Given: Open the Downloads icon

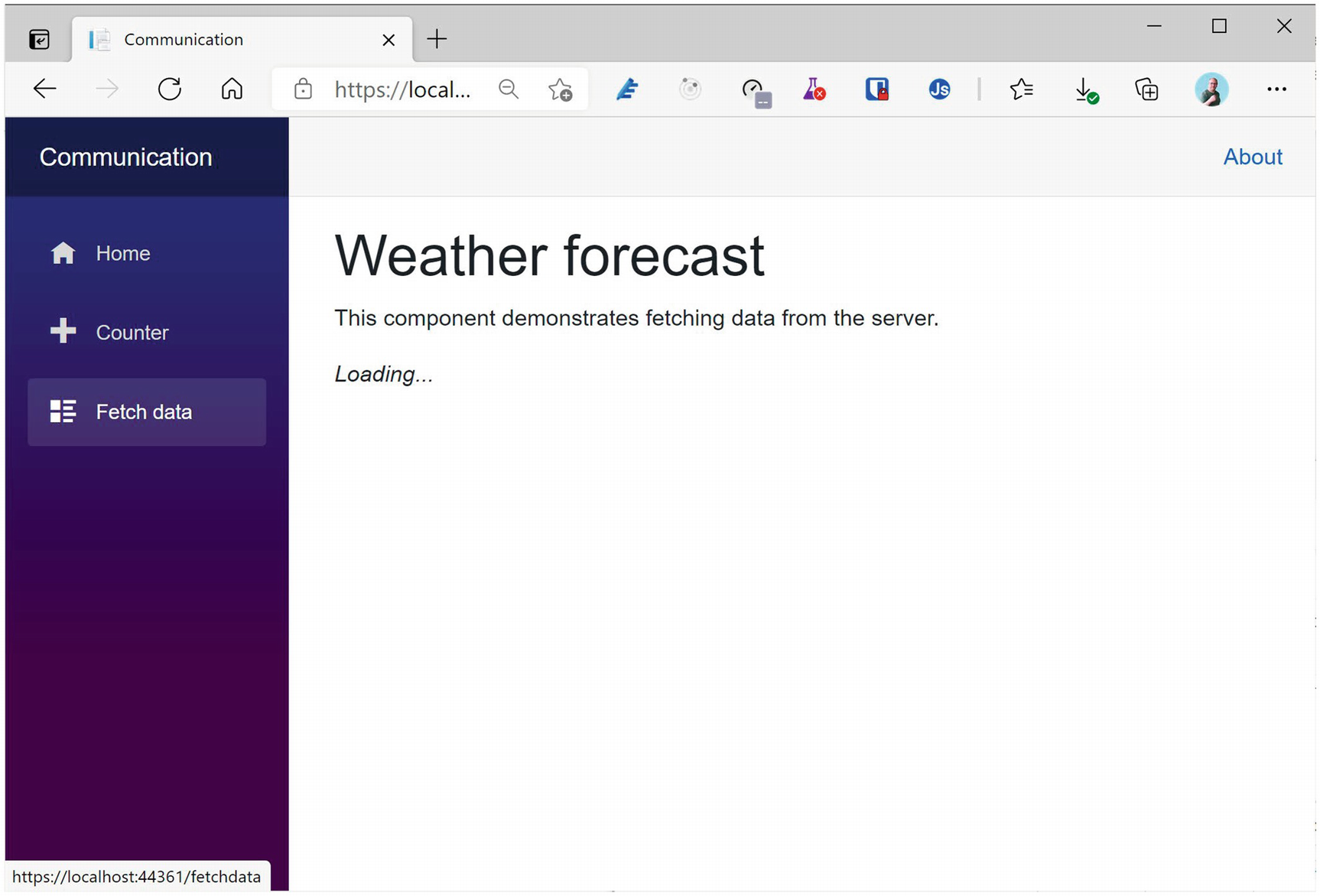Looking at the screenshot, I should (x=1085, y=90).
